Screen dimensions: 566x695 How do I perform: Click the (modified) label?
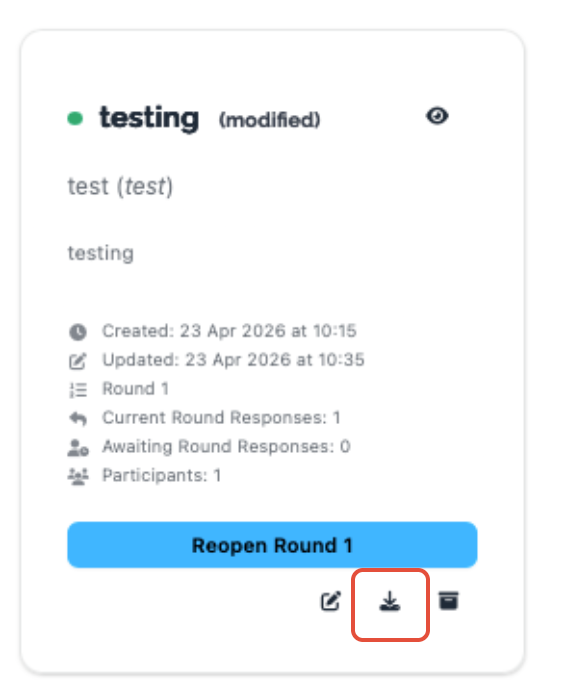pyautogui.click(x=269, y=120)
